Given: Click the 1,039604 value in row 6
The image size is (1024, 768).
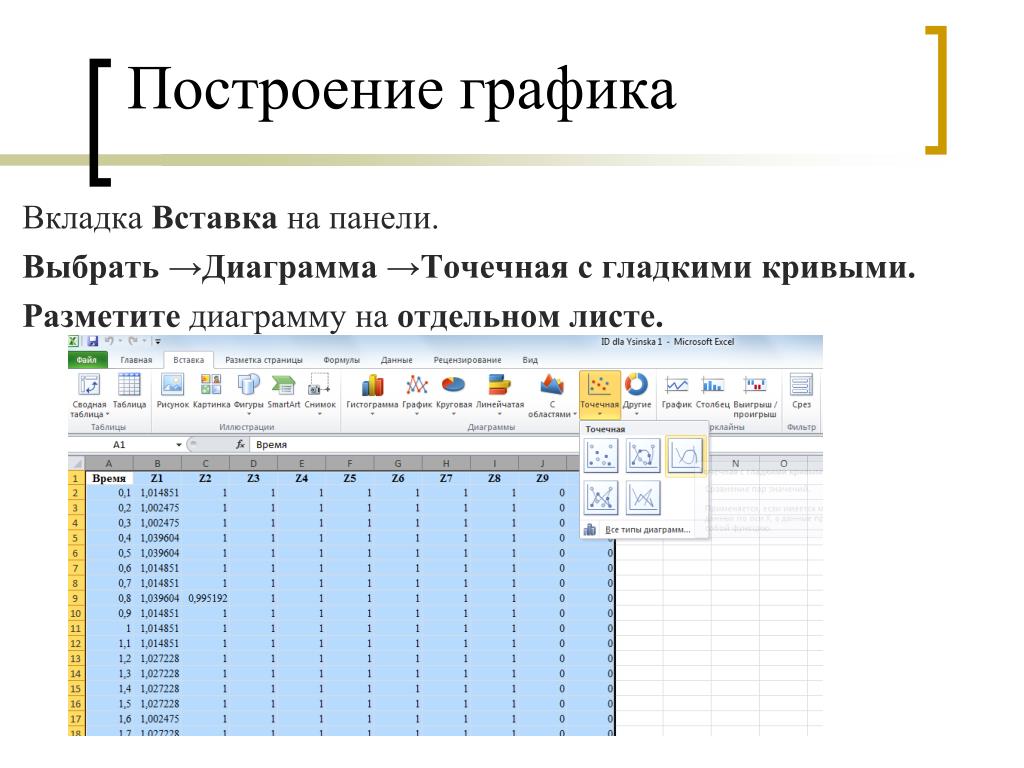Looking at the screenshot, I should point(157,553).
